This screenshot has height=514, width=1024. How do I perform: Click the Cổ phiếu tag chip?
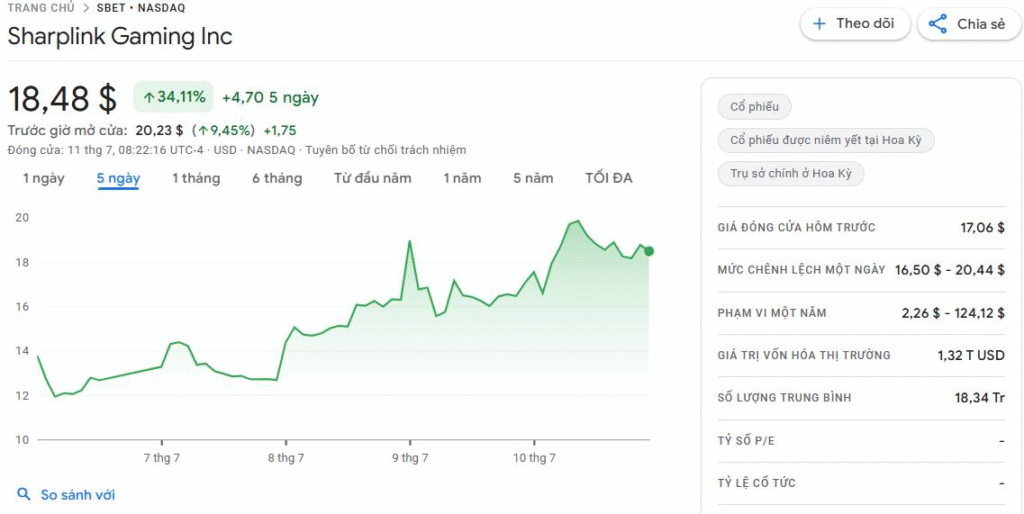(754, 107)
